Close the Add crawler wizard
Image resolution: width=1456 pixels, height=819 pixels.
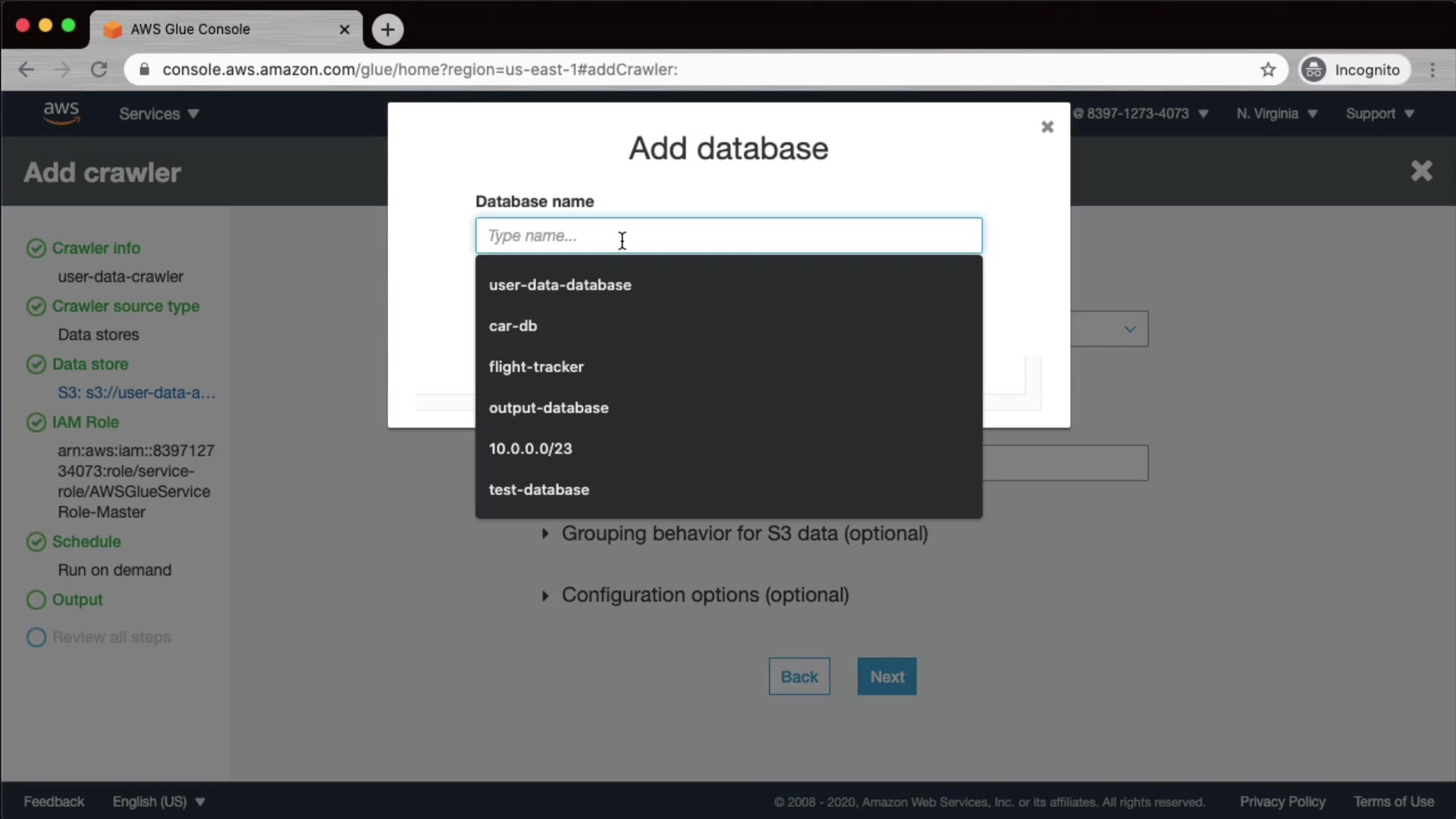tap(1421, 171)
